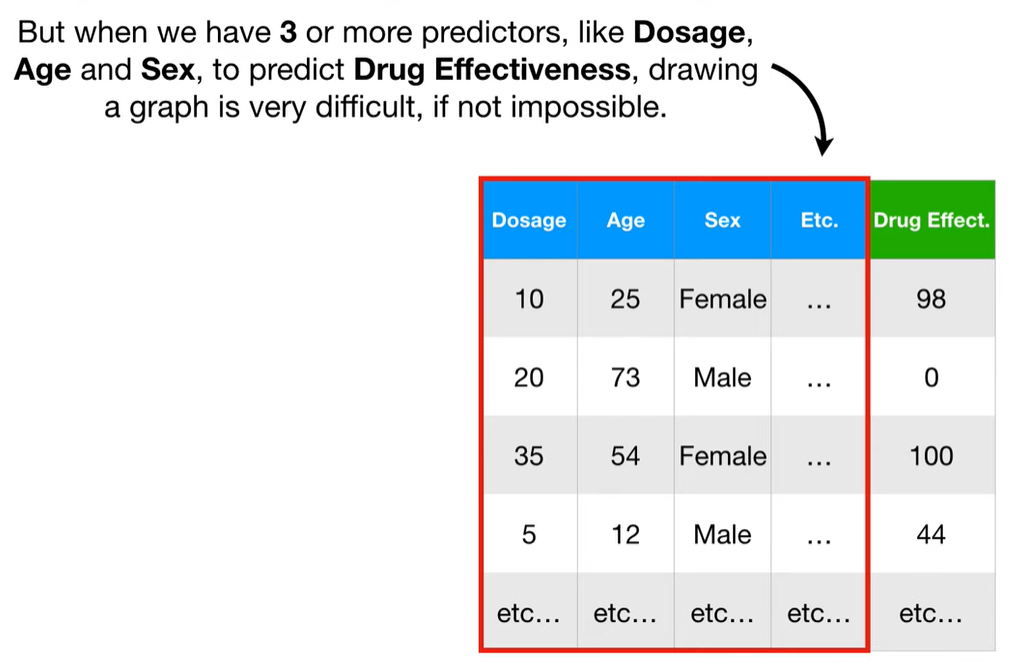Select the Dosage cell showing 35
This screenshot has width=1011, height=671.
pos(529,456)
